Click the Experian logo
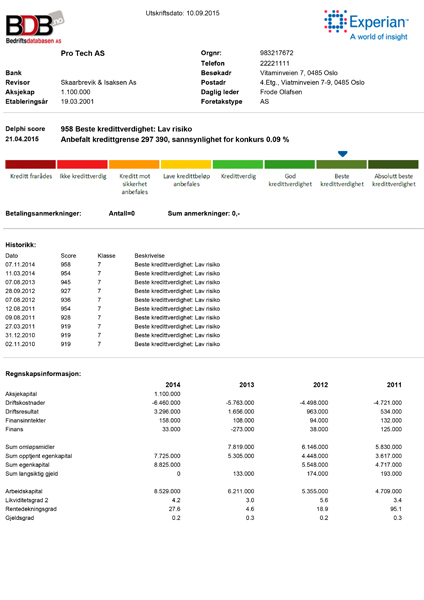The image size is (424, 600). (366, 25)
